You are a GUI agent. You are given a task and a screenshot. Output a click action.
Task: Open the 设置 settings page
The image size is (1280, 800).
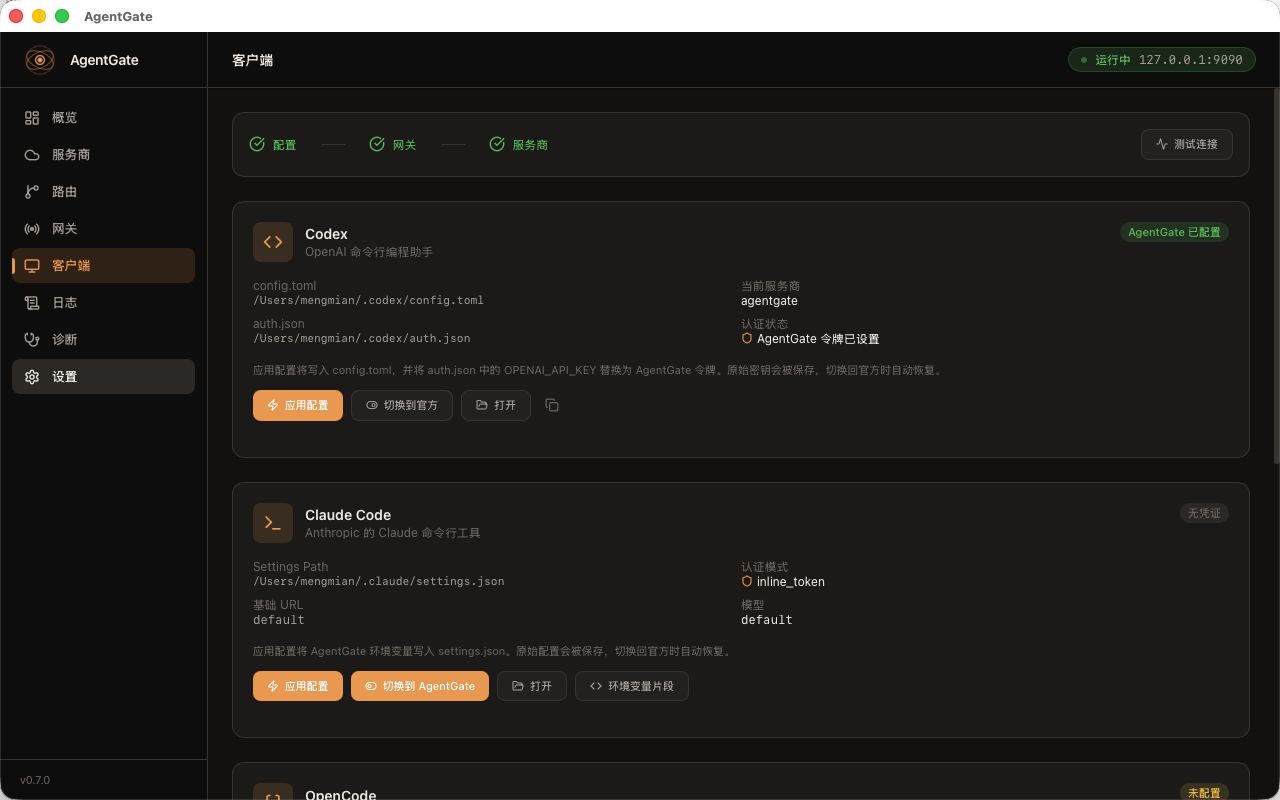pos(103,377)
